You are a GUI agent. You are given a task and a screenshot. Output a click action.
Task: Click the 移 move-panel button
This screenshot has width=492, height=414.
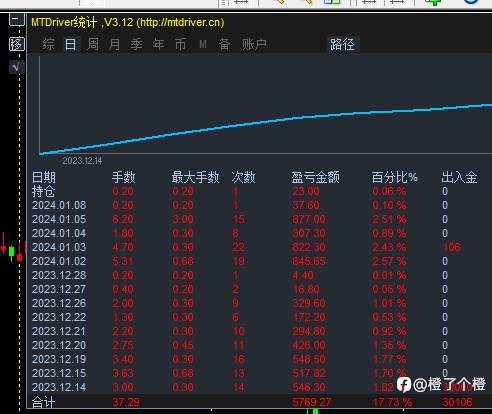tap(16, 44)
